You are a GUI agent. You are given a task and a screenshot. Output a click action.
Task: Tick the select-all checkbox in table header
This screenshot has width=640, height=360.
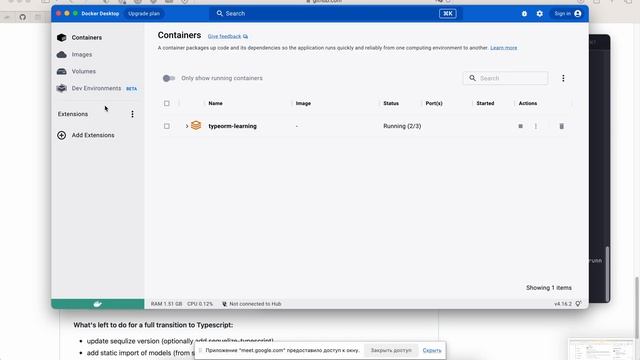point(167,103)
